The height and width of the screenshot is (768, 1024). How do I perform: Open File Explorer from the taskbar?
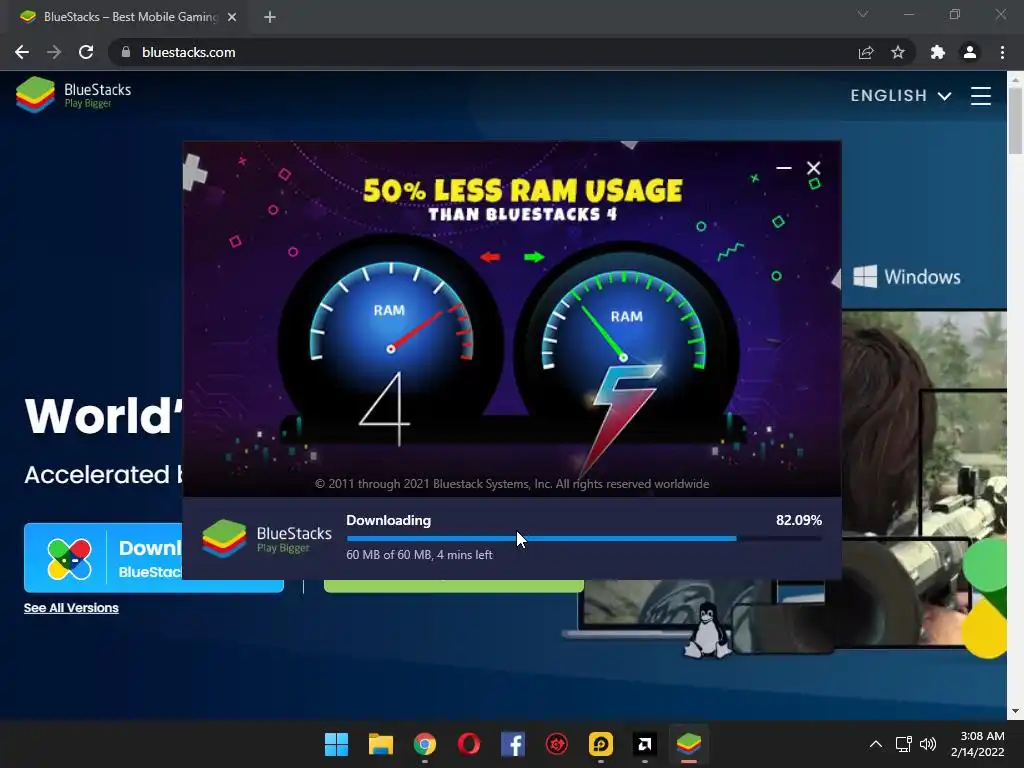[x=381, y=744]
